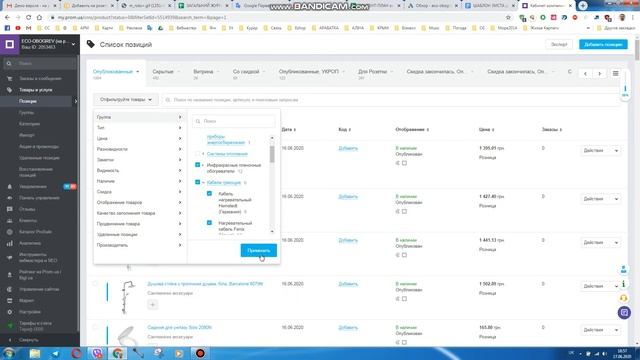Expand the Группа filter submenu
This screenshot has width=640, height=360.
(x=139, y=117)
